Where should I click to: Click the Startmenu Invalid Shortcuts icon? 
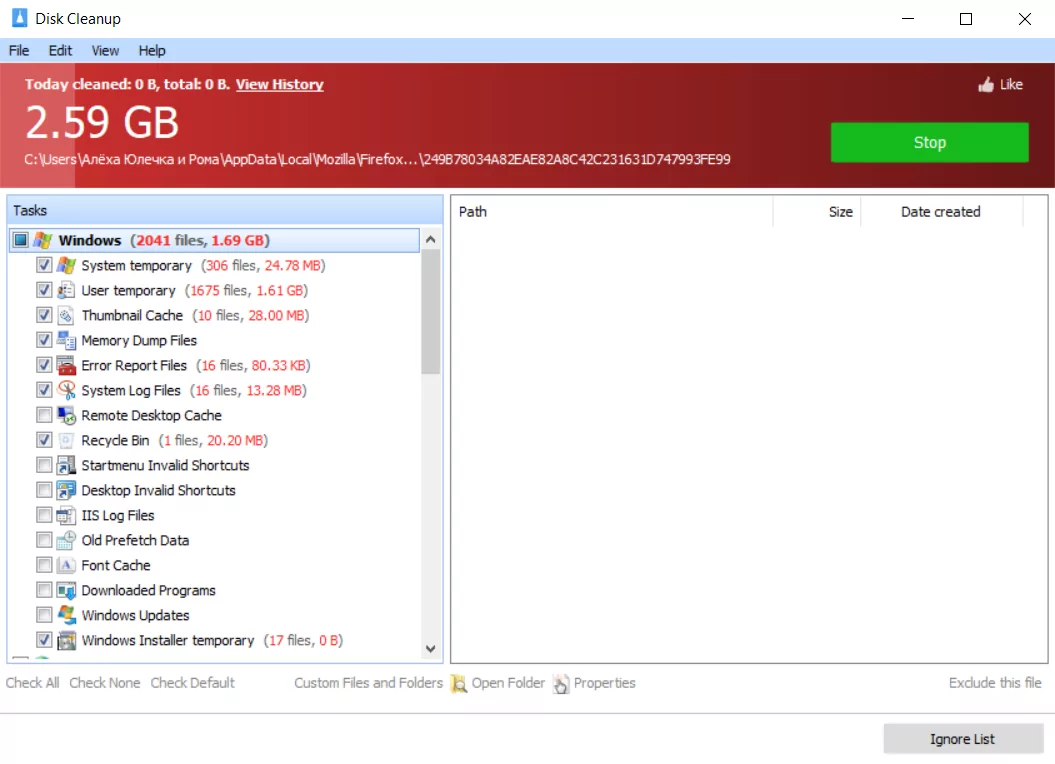tap(66, 465)
